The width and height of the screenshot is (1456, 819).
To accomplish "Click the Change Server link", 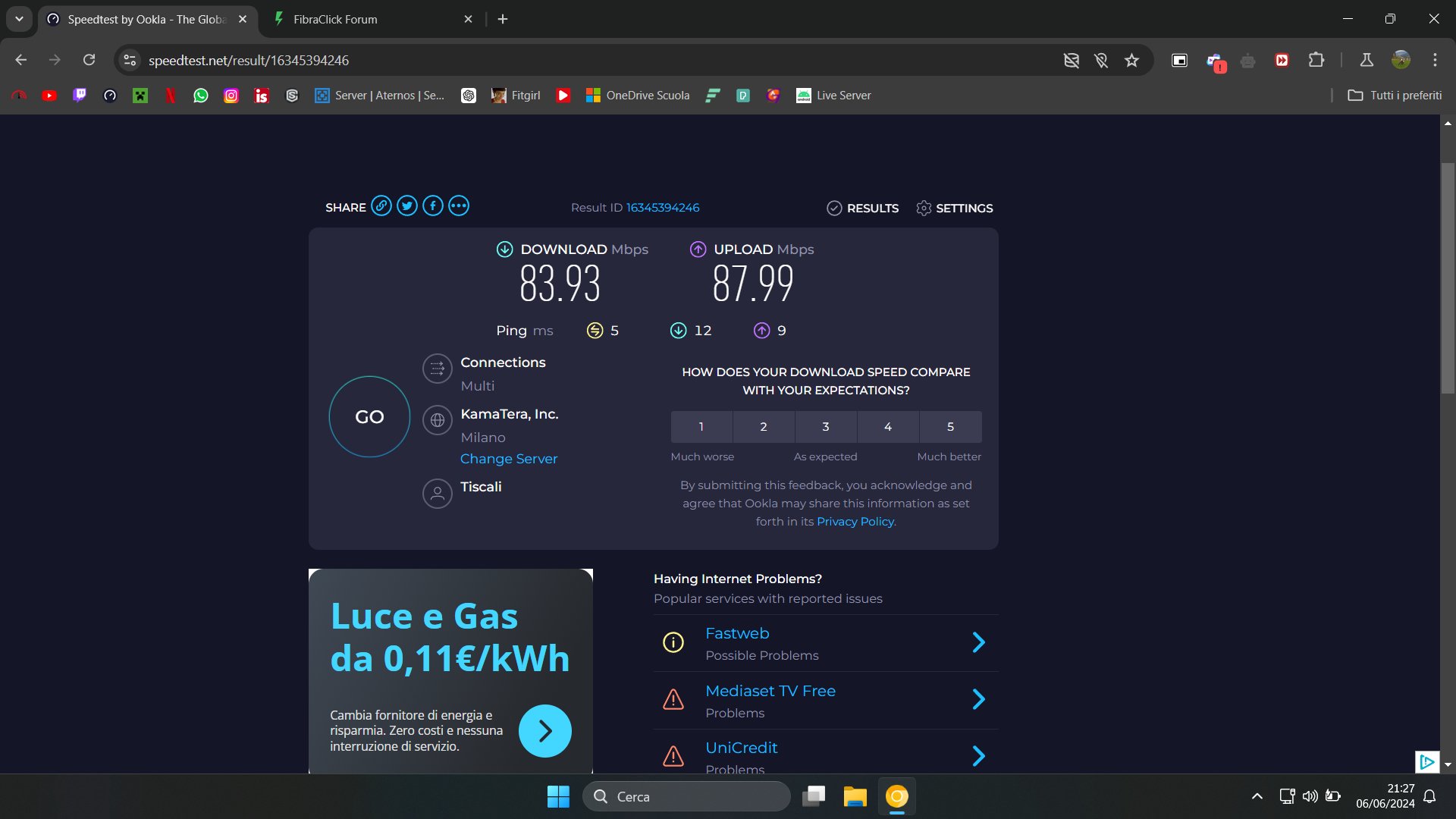I will click(508, 459).
